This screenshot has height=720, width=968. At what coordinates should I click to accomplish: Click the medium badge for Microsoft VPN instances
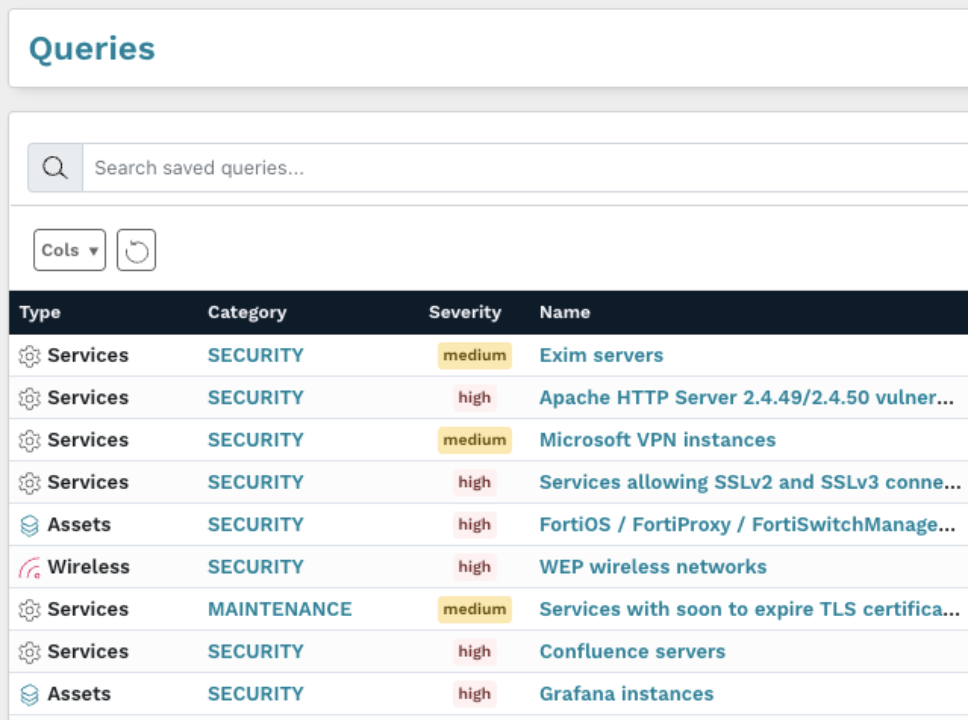pyautogui.click(x=475, y=440)
